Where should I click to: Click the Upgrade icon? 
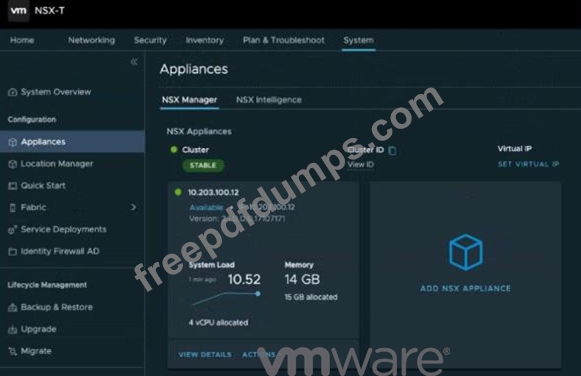pyautogui.click(x=13, y=329)
